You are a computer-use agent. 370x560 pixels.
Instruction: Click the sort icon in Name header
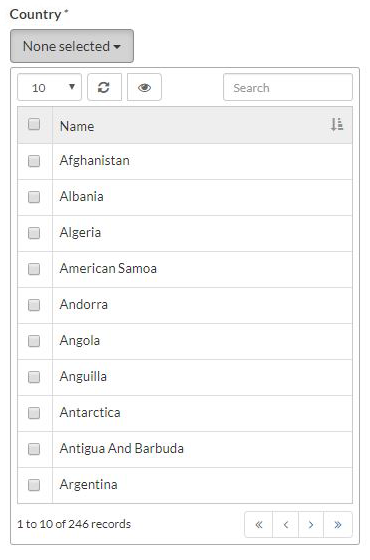[336, 125]
